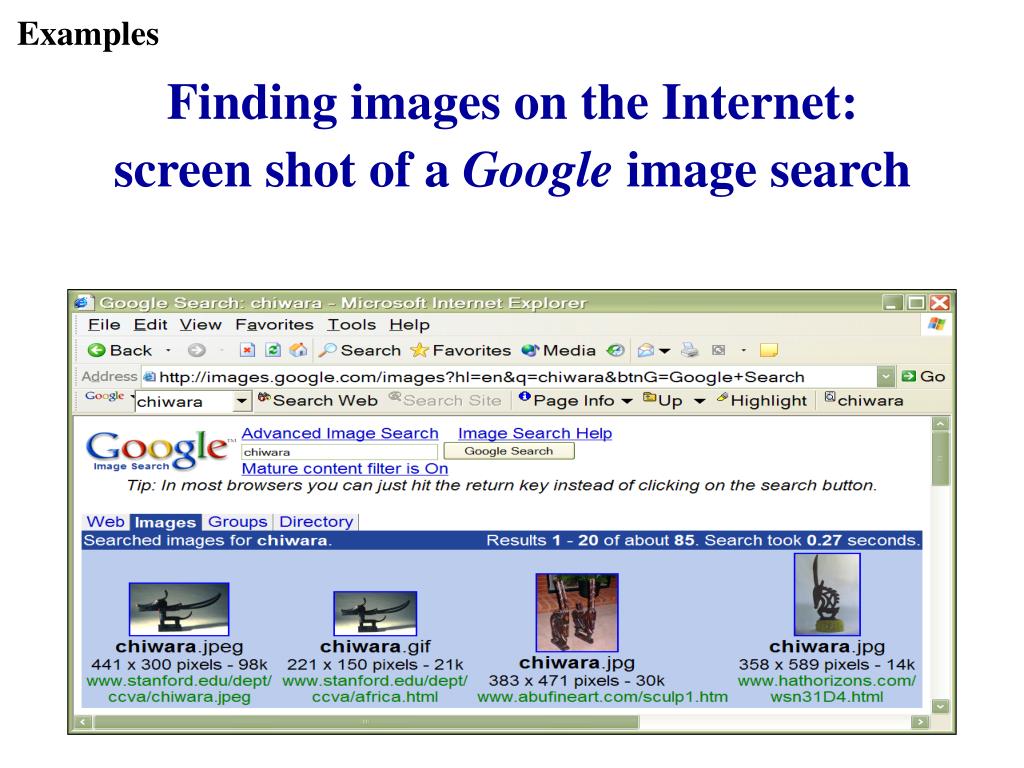
Task: Click the page search box containing chiwara
Action: (x=340, y=452)
